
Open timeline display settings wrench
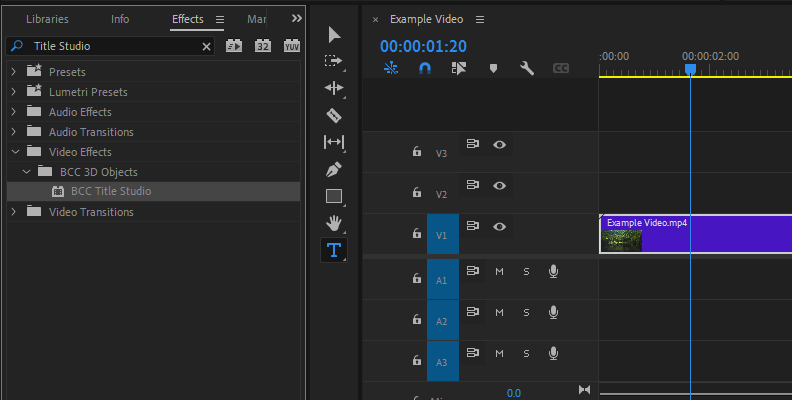pyautogui.click(x=527, y=69)
